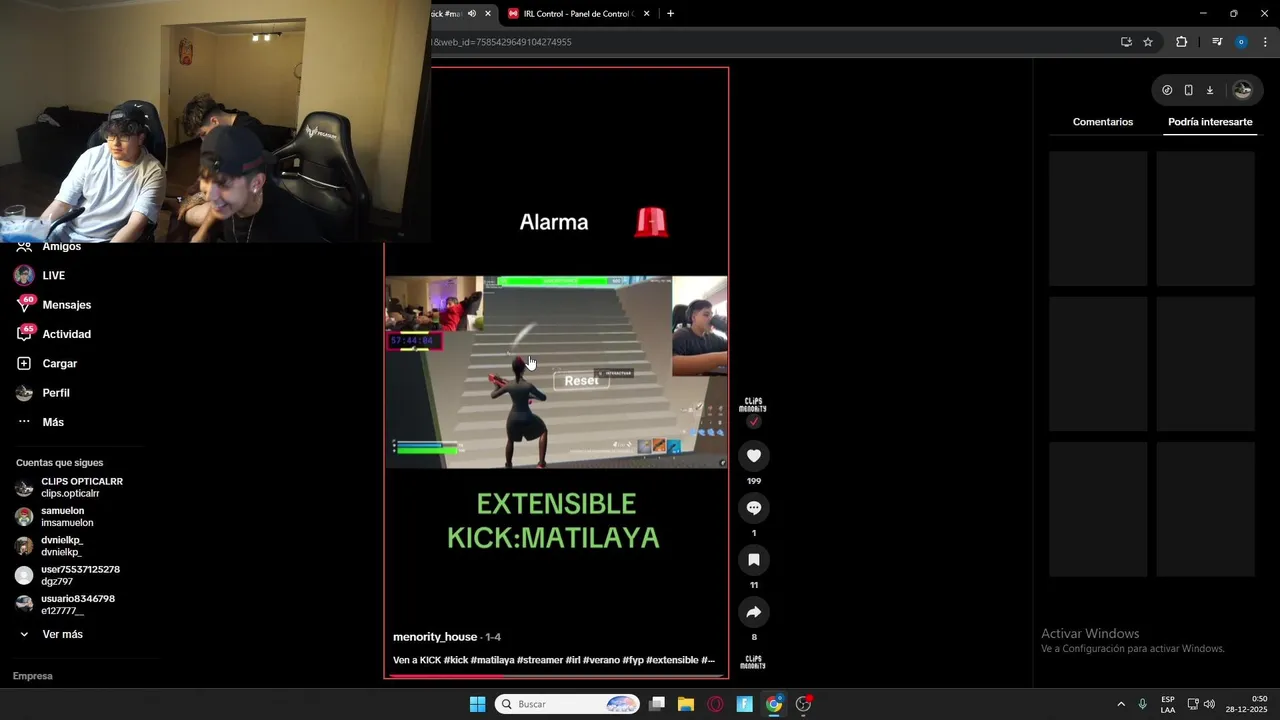The height and width of the screenshot is (720, 1280).
Task: Open ESP LAA language selector
Action: 1168,704
